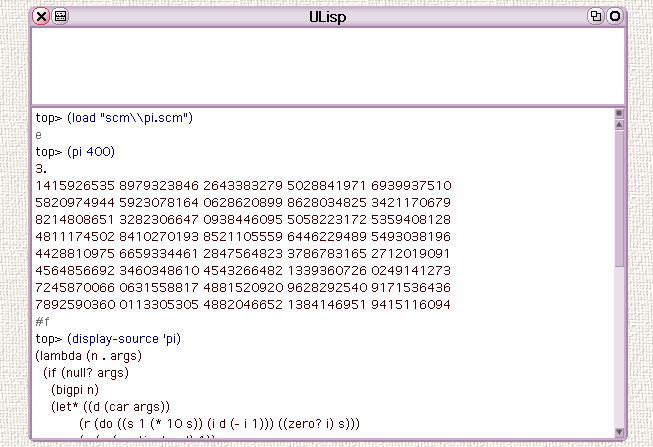Click the (bigpi n) line

point(75,390)
